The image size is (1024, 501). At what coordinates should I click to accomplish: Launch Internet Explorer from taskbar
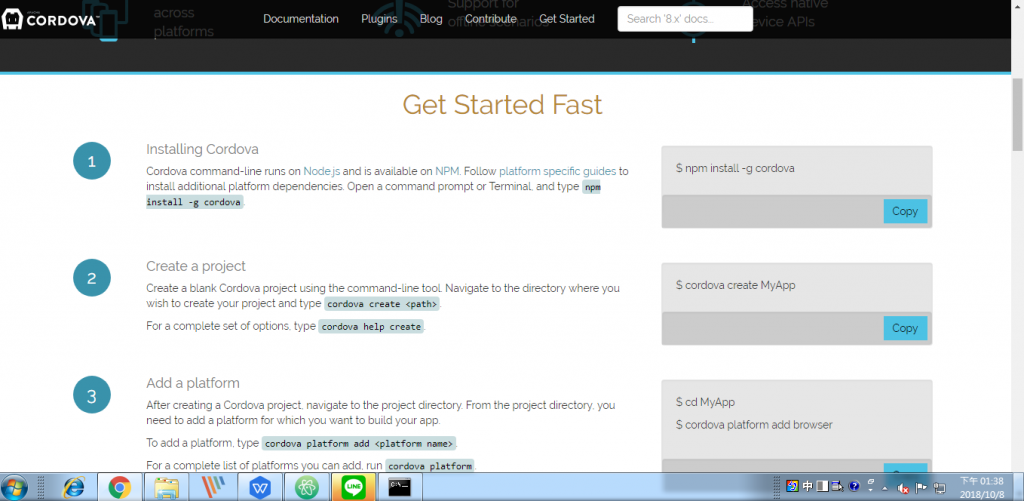(74, 487)
